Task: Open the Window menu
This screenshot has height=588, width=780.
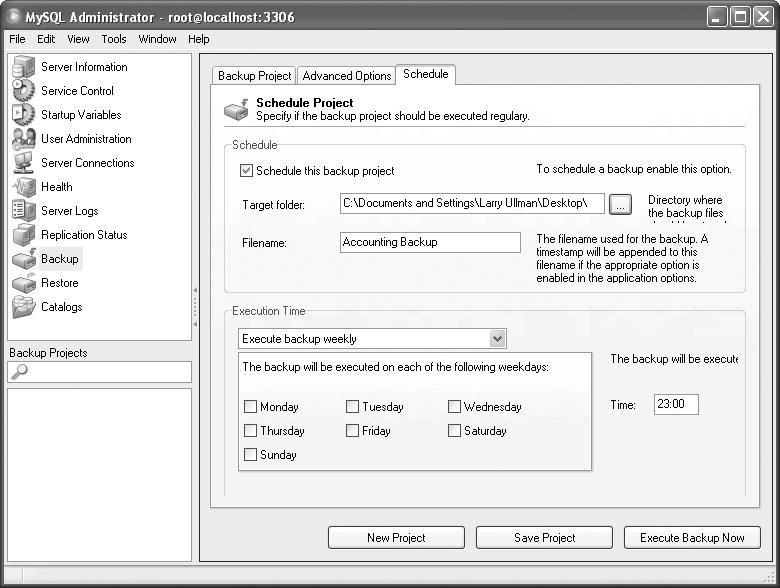Action: click(x=157, y=39)
